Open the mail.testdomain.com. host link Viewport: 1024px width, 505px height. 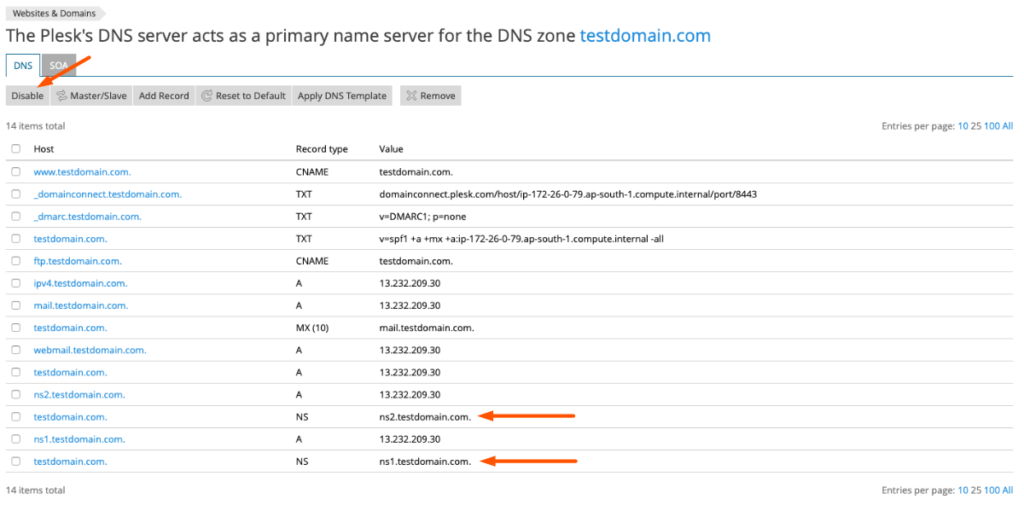(81, 305)
